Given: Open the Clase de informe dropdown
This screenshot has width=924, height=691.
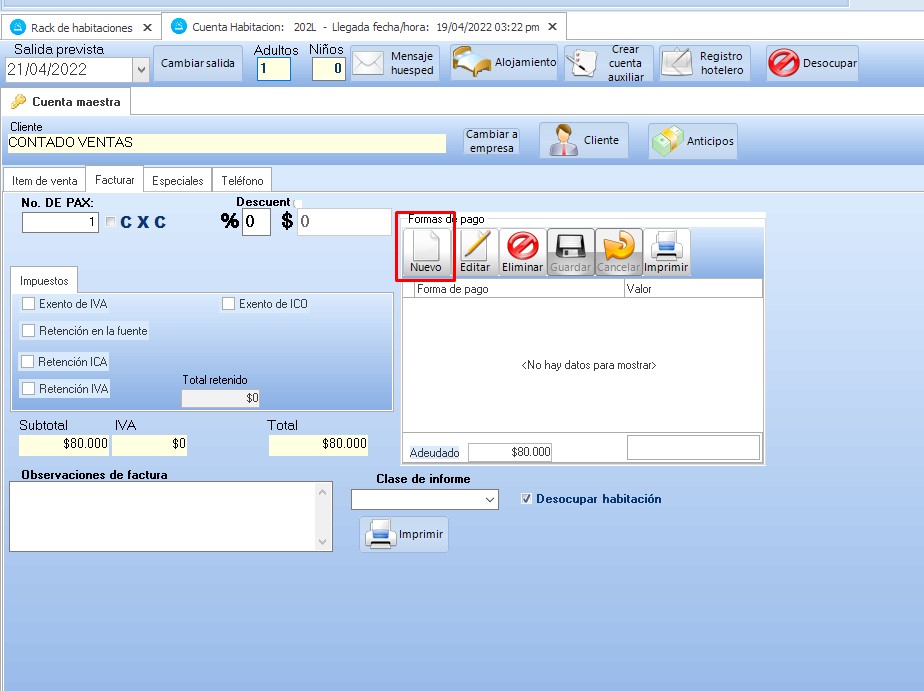Looking at the screenshot, I should click(x=489, y=499).
